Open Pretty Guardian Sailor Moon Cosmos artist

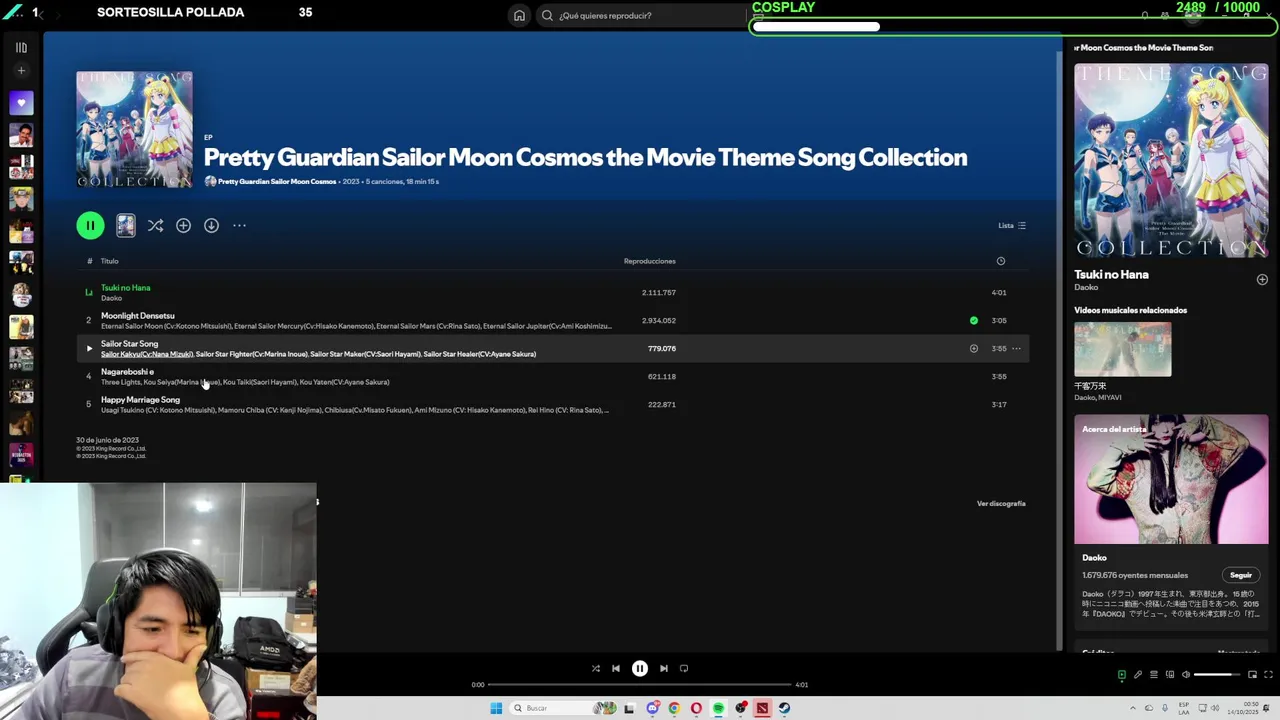coord(277,182)
